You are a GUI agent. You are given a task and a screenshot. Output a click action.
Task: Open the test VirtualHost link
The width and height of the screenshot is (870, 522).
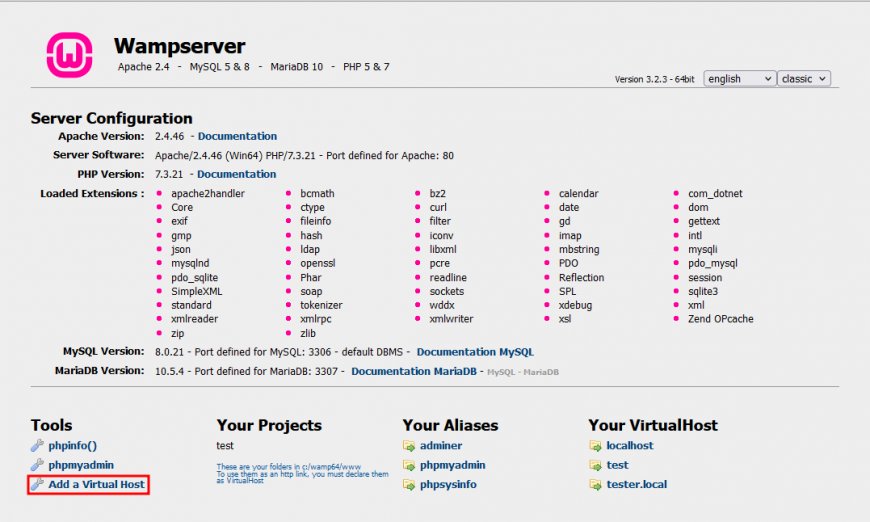click(617, 465)
